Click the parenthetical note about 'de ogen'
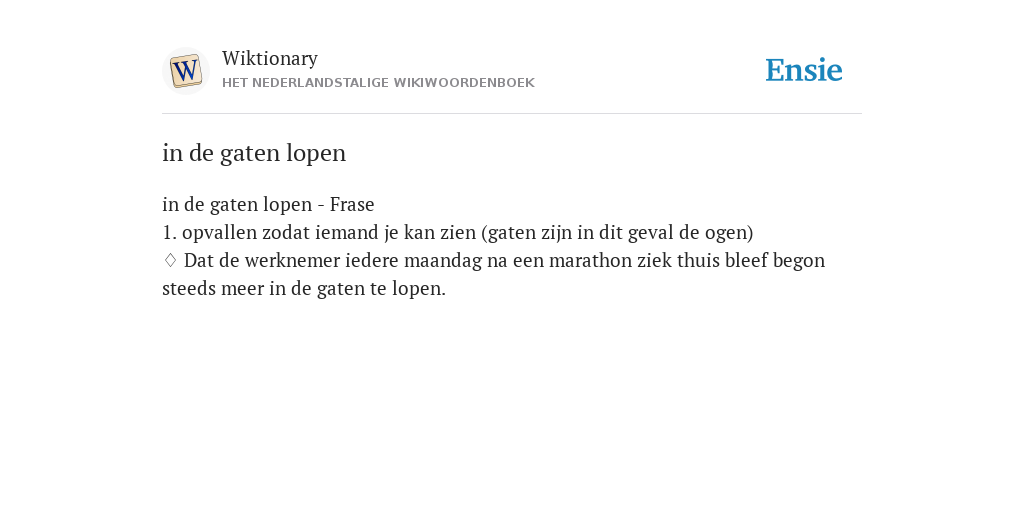 click(617, 232)
